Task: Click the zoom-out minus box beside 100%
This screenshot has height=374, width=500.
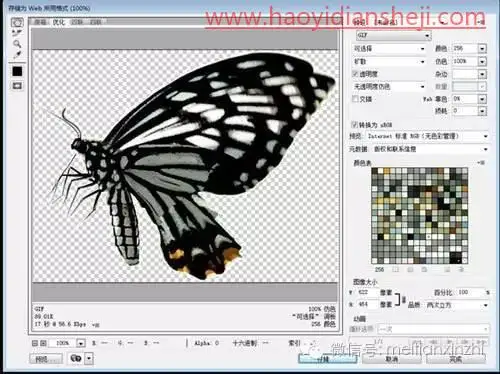Action: (x=35, y=343)
